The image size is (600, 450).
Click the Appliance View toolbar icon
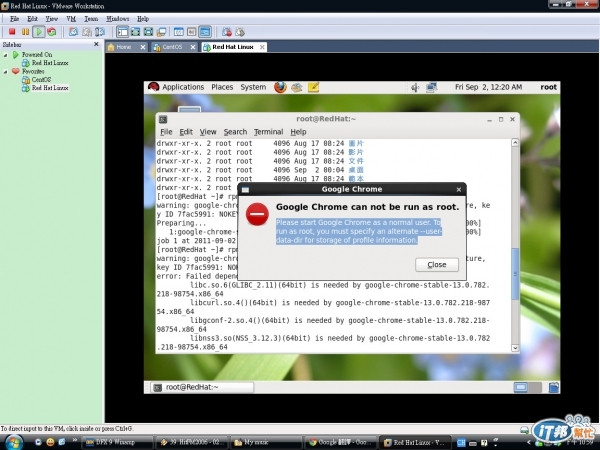click(192, 32)
